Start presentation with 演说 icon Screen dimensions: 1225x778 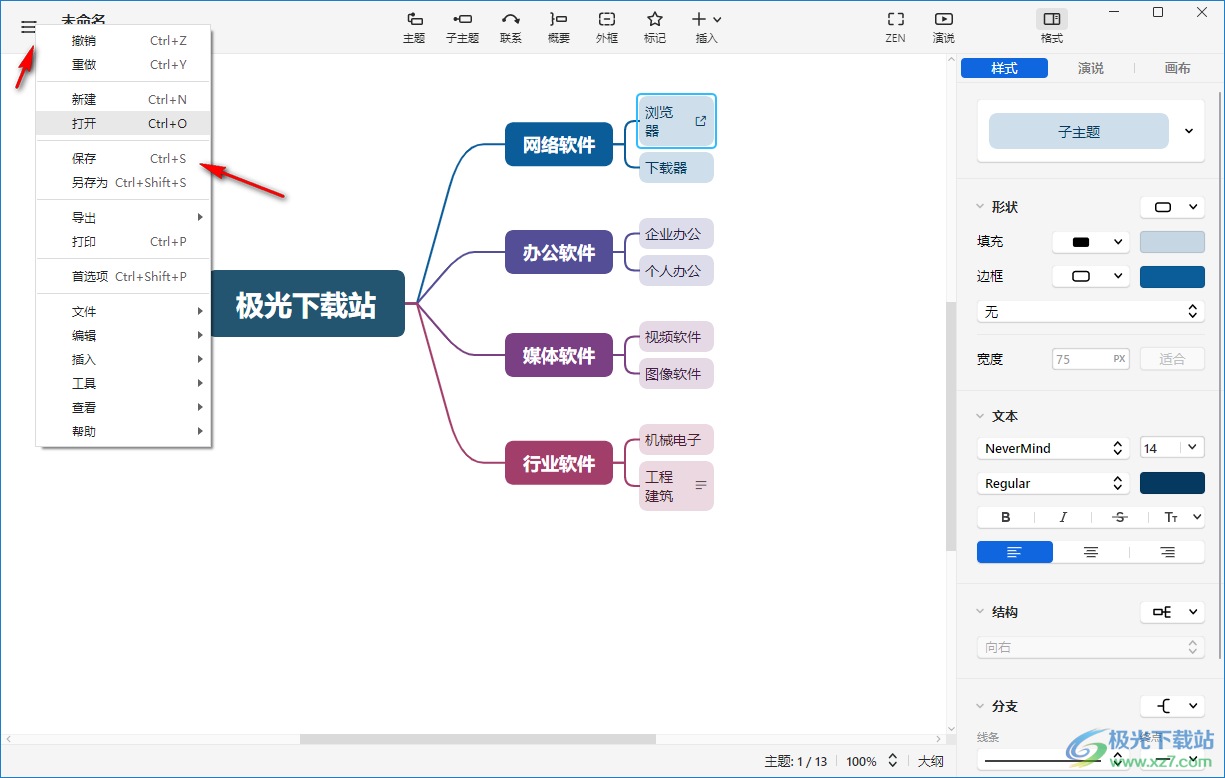[943, 27]
